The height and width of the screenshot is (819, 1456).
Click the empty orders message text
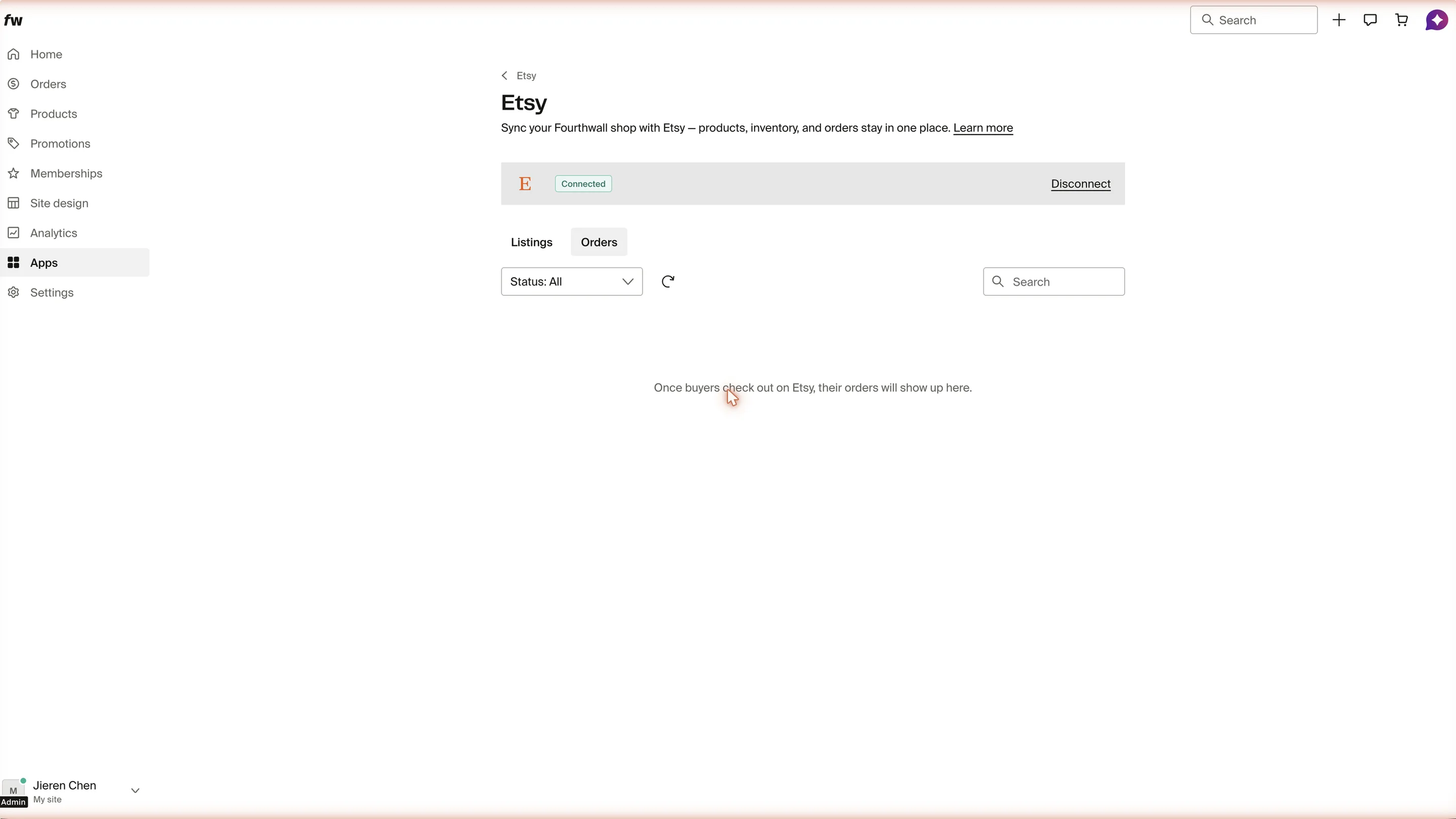tap(813, 388)
